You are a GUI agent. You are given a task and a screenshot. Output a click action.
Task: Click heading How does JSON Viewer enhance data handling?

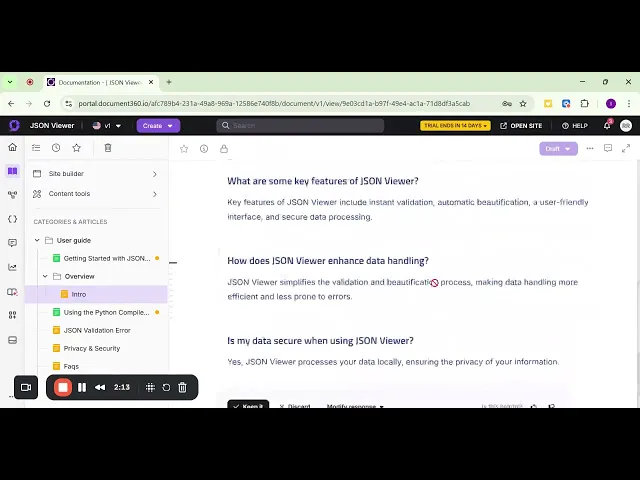click(328, 261)
